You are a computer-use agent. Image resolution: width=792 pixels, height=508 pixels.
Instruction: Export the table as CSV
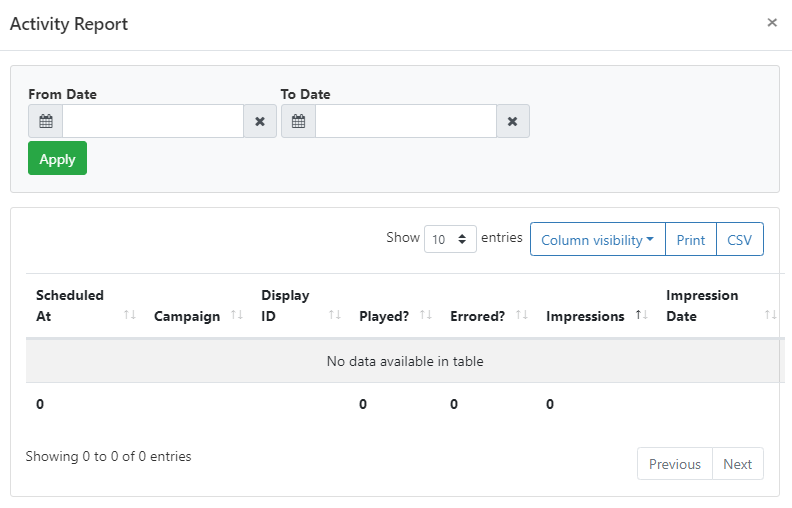click(739, 240)
